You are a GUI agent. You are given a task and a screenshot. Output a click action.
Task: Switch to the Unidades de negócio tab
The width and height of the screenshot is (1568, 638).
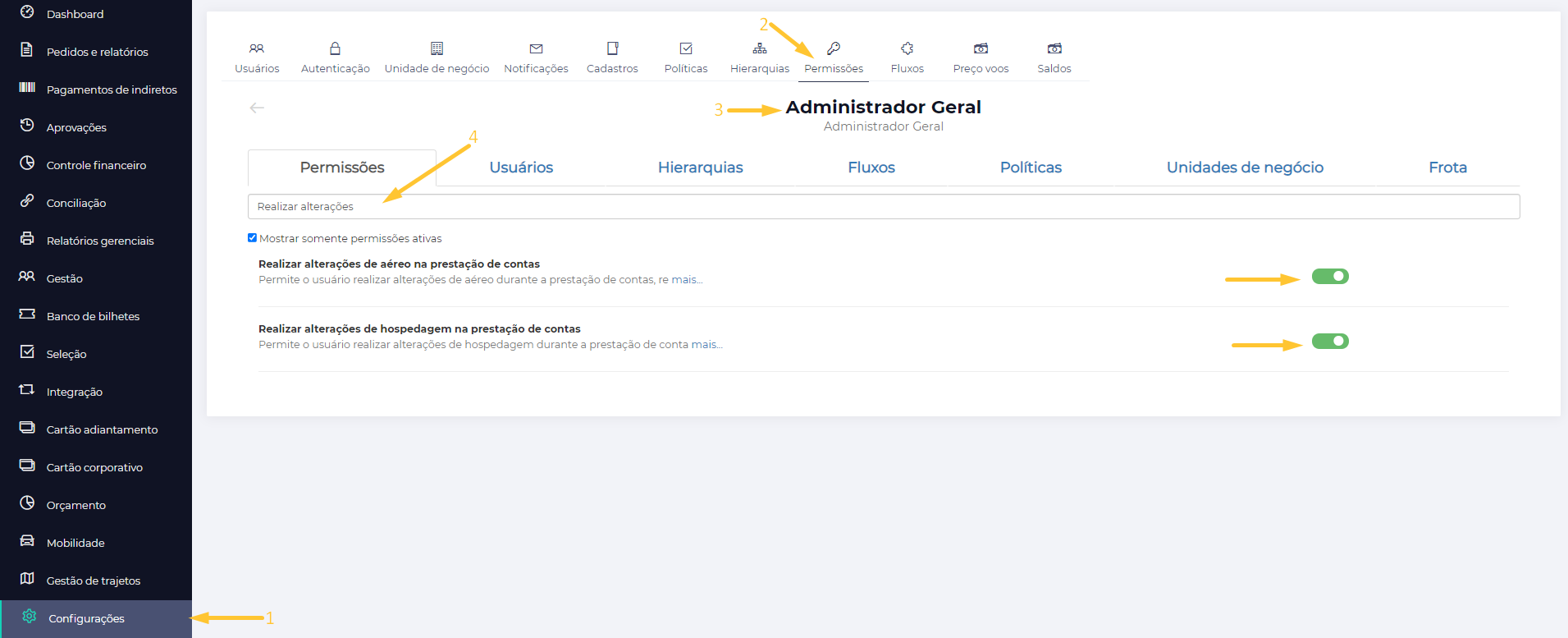click(1244, 168)
